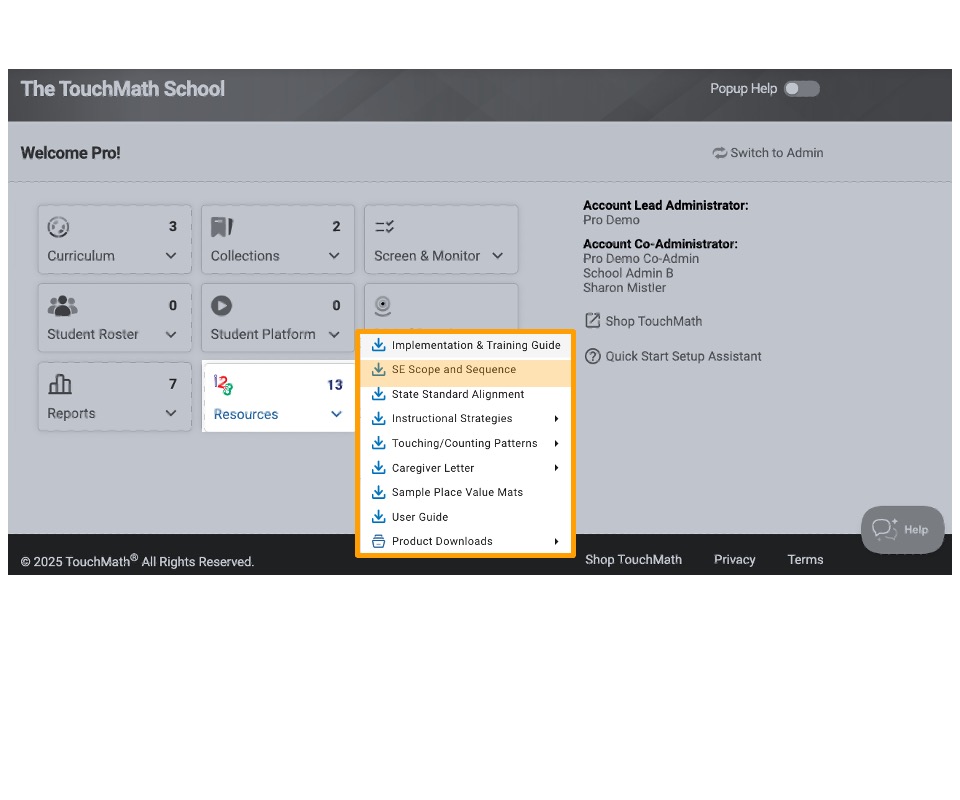Click the Curriculum count 3
The width and height of the screenshot is (960, 800).
pos(173,226)
